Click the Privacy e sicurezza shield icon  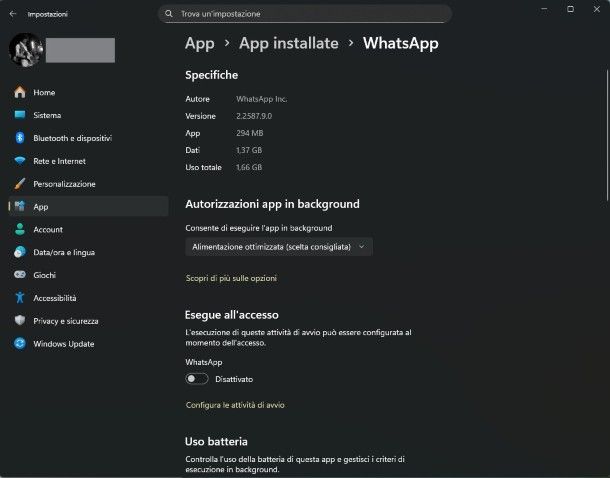[x=19, y=320]
